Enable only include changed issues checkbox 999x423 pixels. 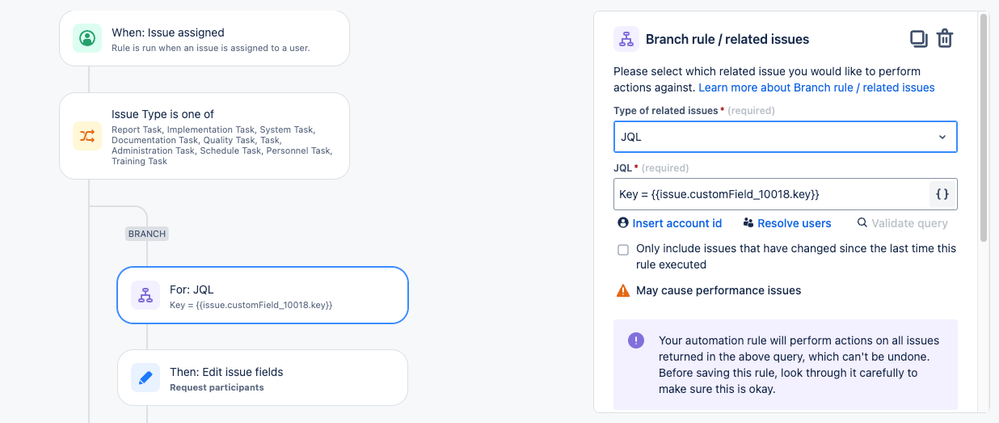(623, 250)
